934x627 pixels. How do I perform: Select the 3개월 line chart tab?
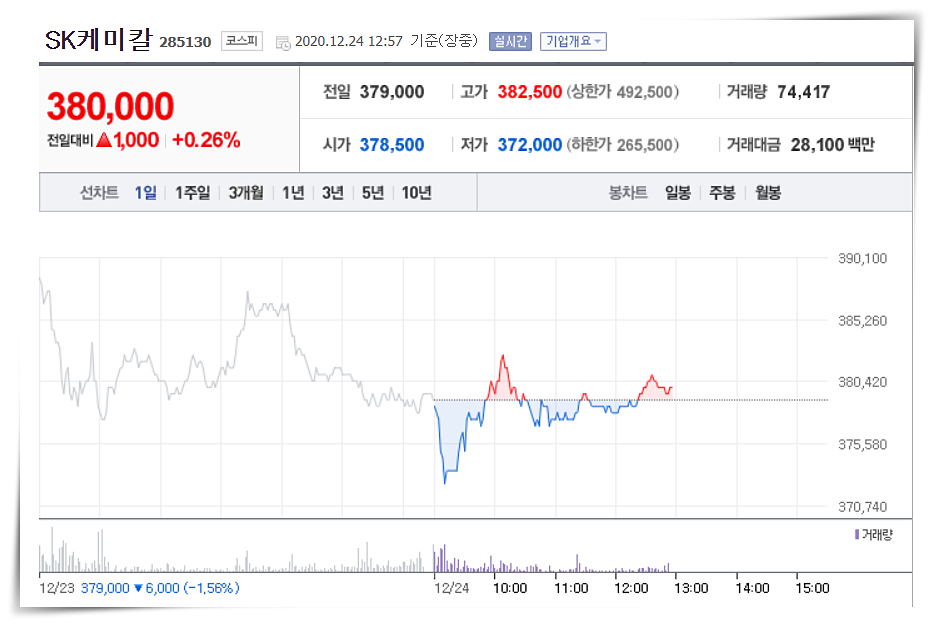pyautogui.click(x=246, y=192)
